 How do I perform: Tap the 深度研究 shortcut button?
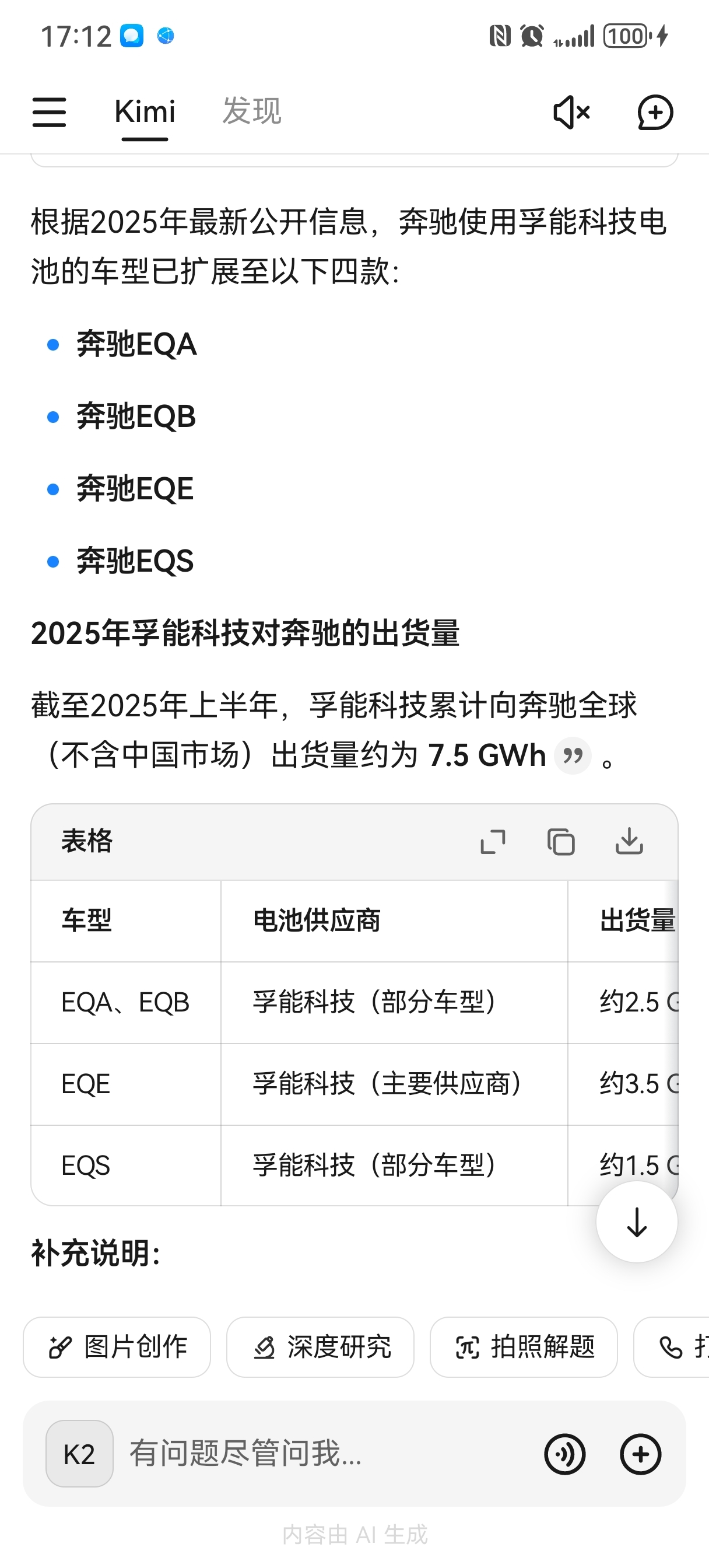(x=320, y=1347)
